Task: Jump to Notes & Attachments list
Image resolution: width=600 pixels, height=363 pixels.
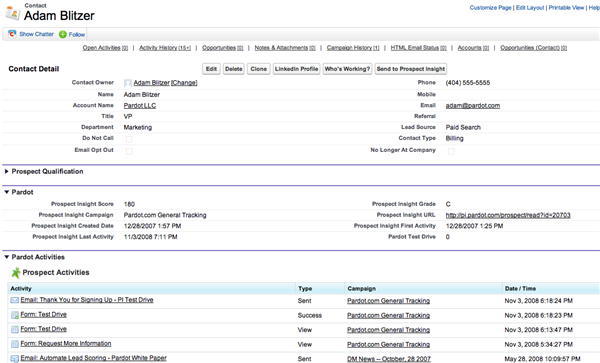Action: pyautogui.click(x=285, y=48)
